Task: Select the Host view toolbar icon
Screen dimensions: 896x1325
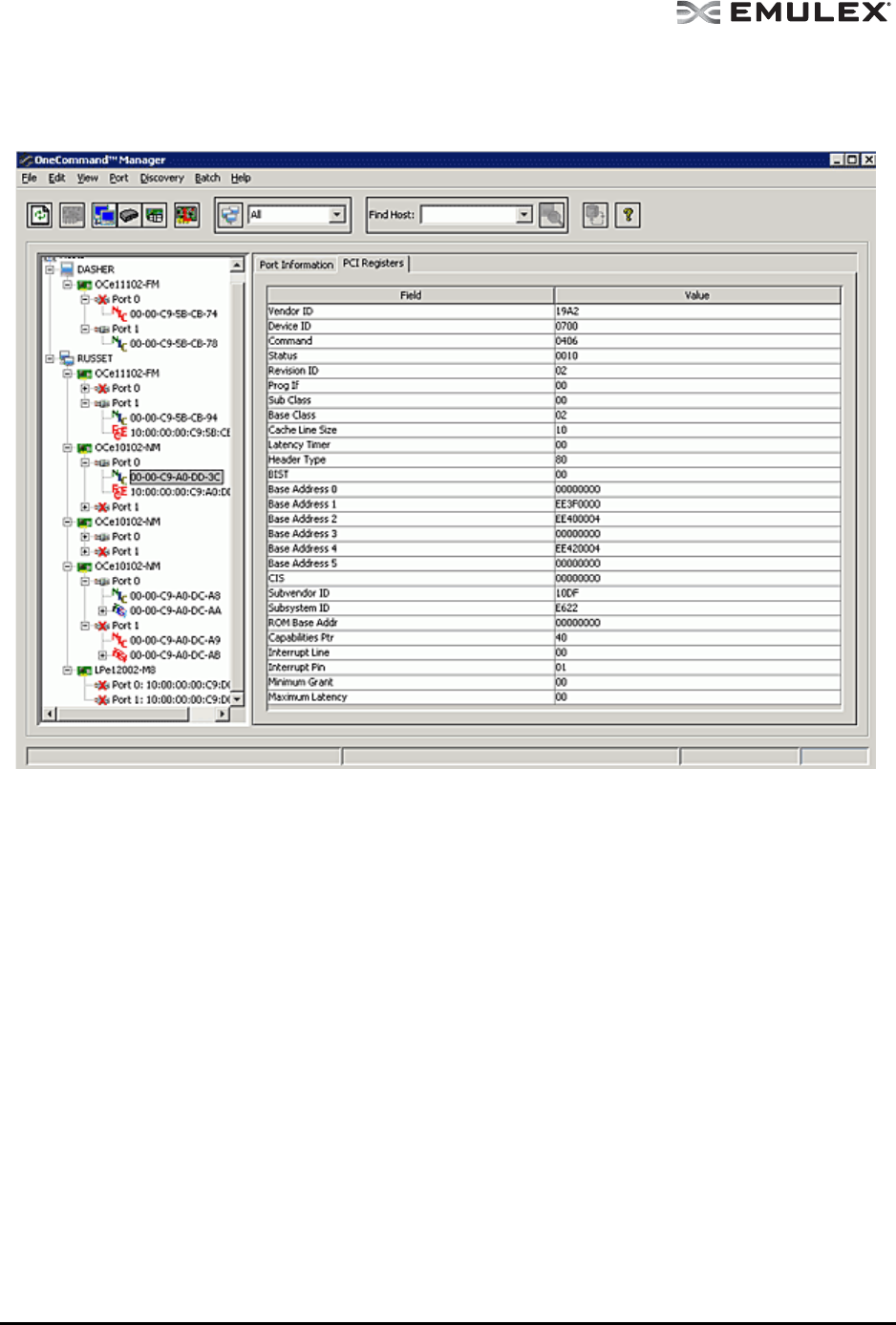Action: coord(103,215)
